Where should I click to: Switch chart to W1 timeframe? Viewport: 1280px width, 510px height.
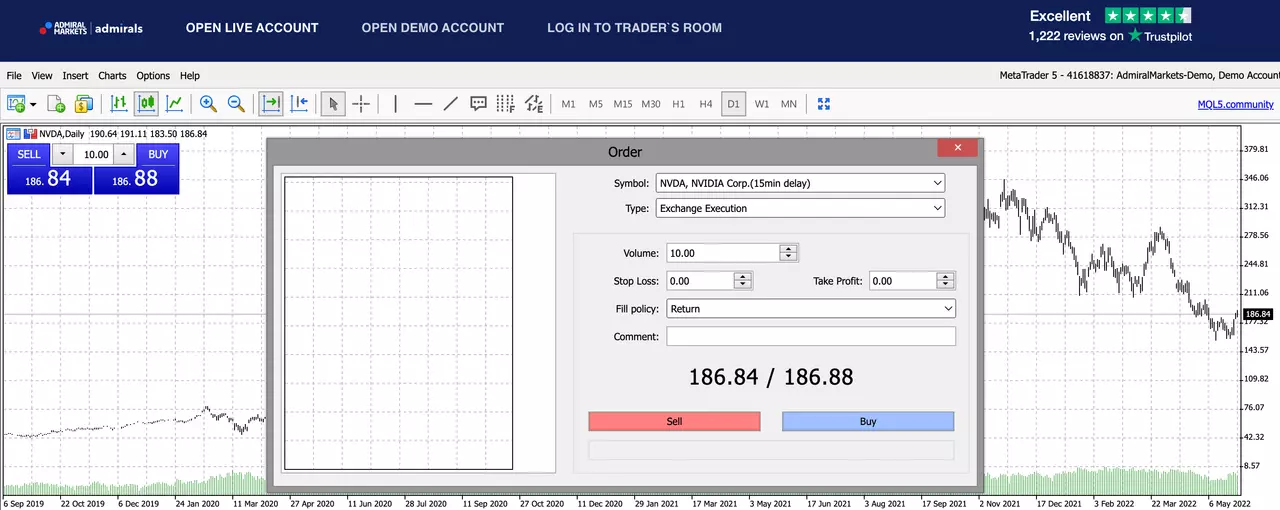(761, 104)
